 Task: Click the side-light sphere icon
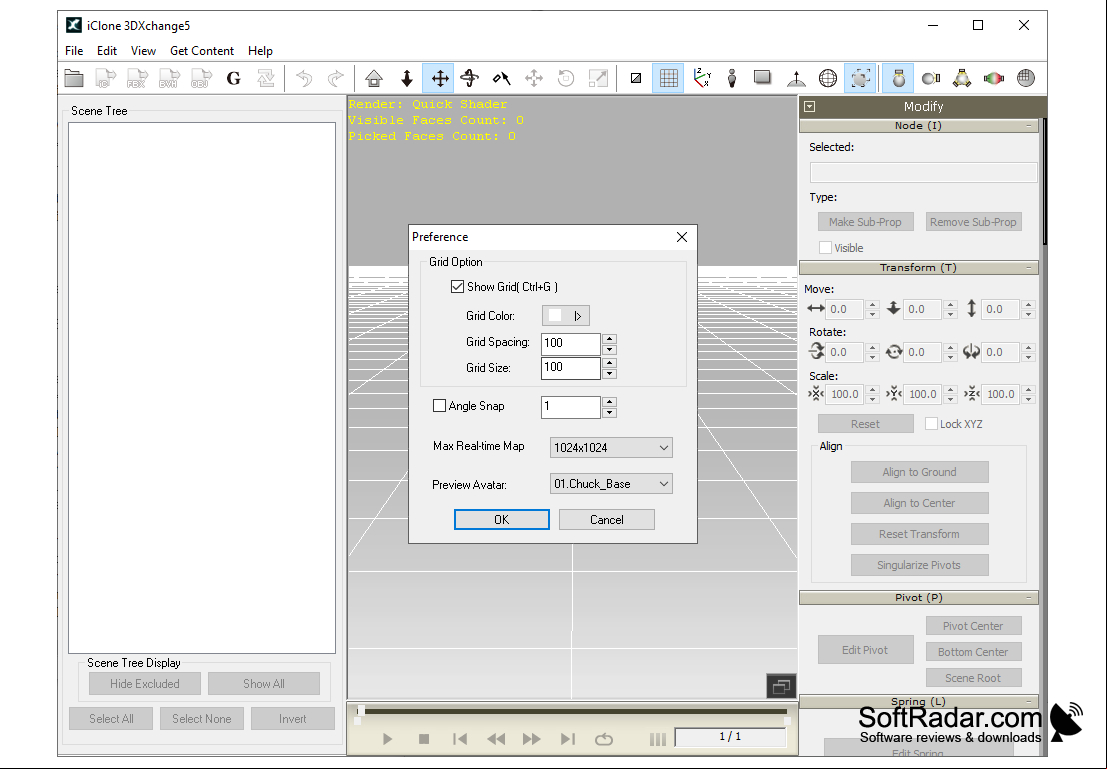931,78
